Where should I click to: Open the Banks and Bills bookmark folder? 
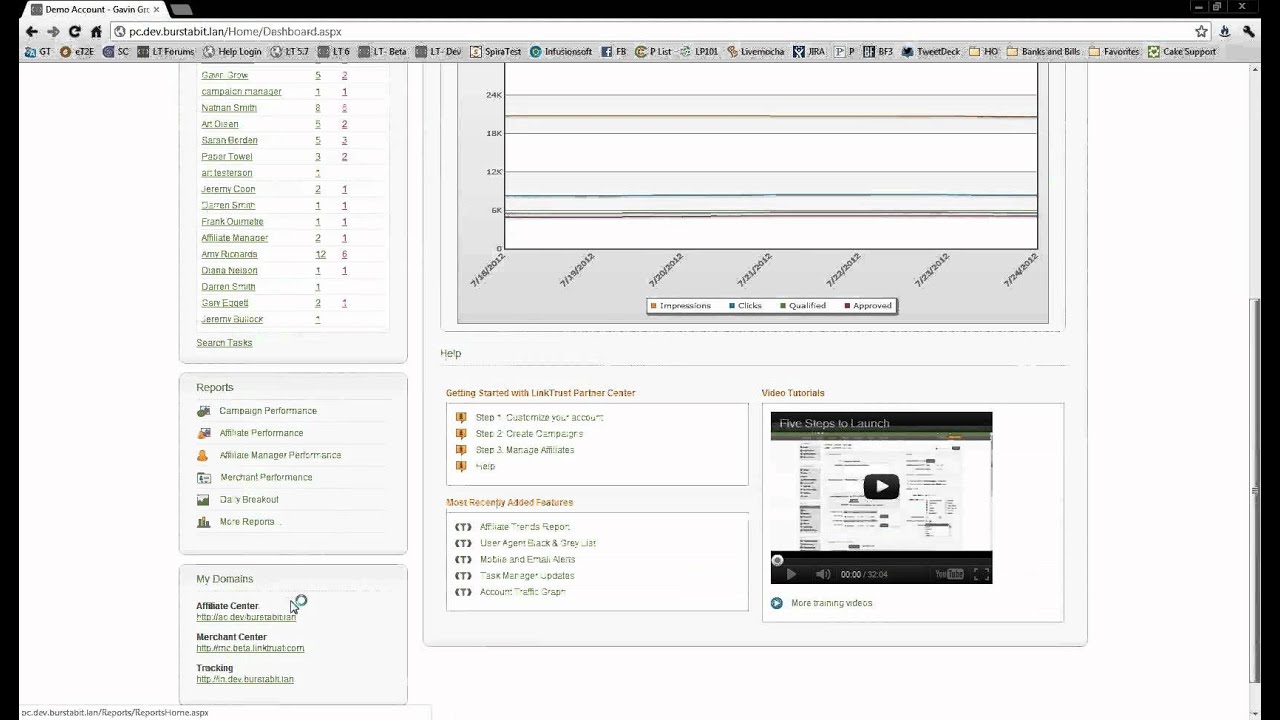click(1044, 52)
